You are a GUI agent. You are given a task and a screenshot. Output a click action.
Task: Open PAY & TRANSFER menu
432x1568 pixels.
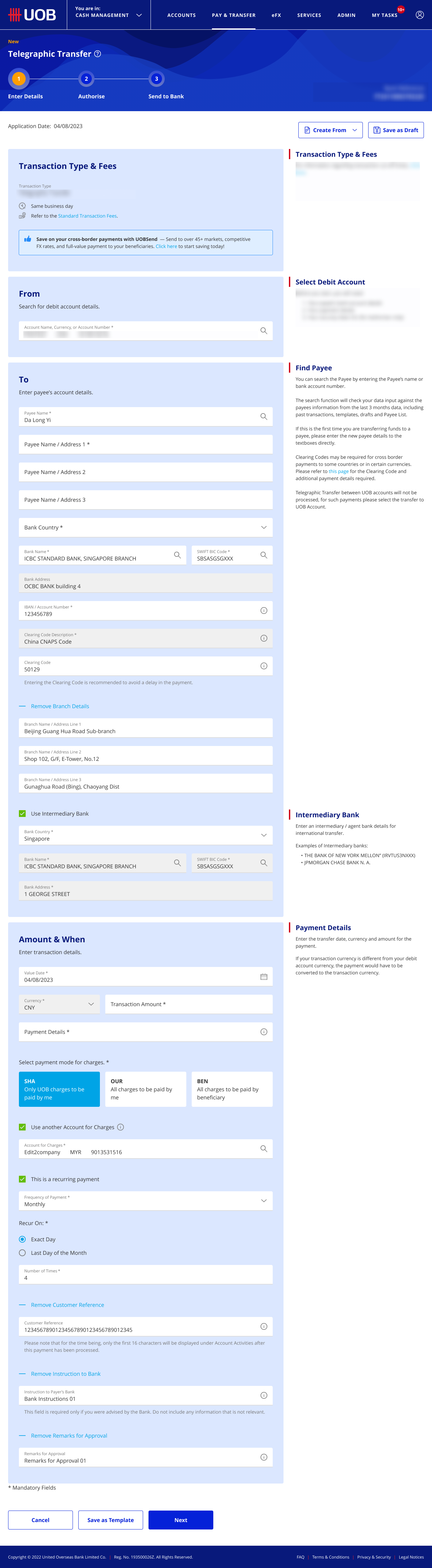tap(234, 15)
